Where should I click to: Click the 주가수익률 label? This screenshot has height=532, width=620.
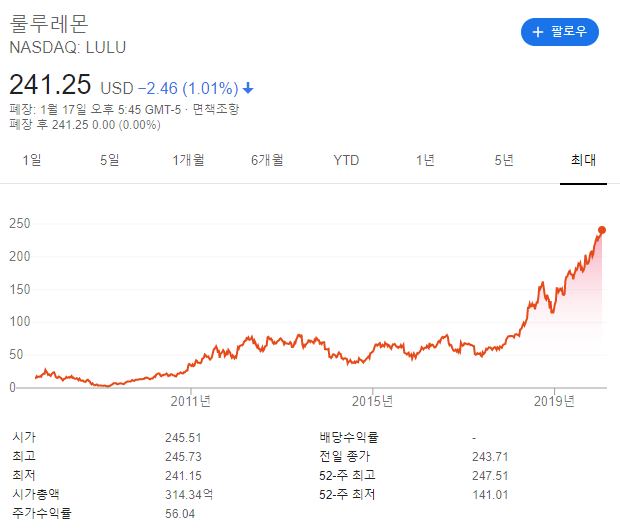tap(42, 513)
